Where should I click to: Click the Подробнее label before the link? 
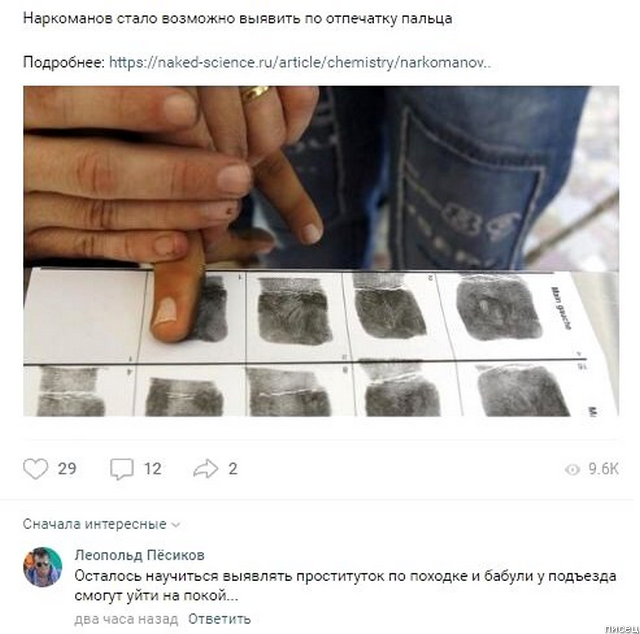[x=64, y=62]
